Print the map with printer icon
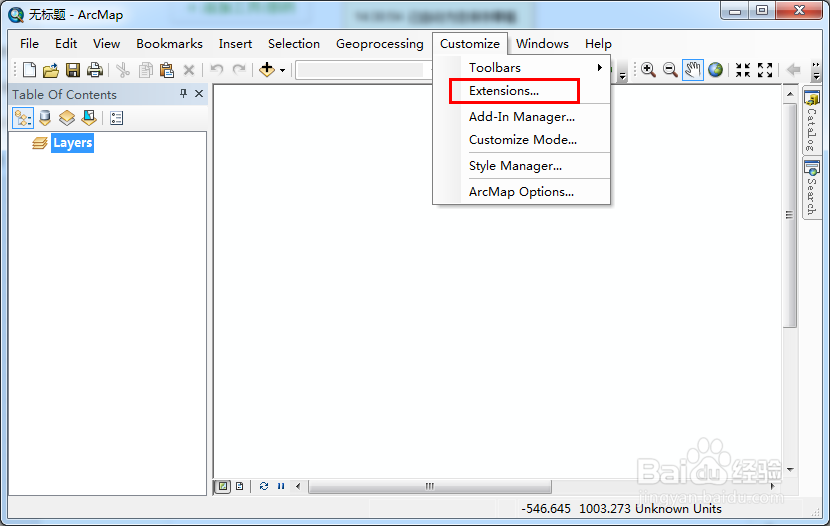This screenshot has height=526, width=830. [x=95, y=70]
